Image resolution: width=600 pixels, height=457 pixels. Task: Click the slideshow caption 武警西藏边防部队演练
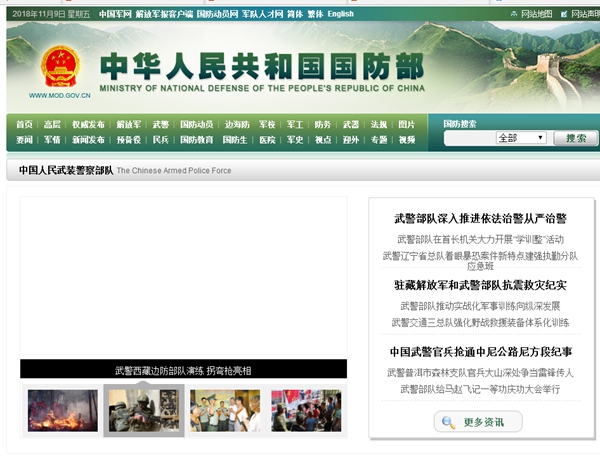[183, 371]
